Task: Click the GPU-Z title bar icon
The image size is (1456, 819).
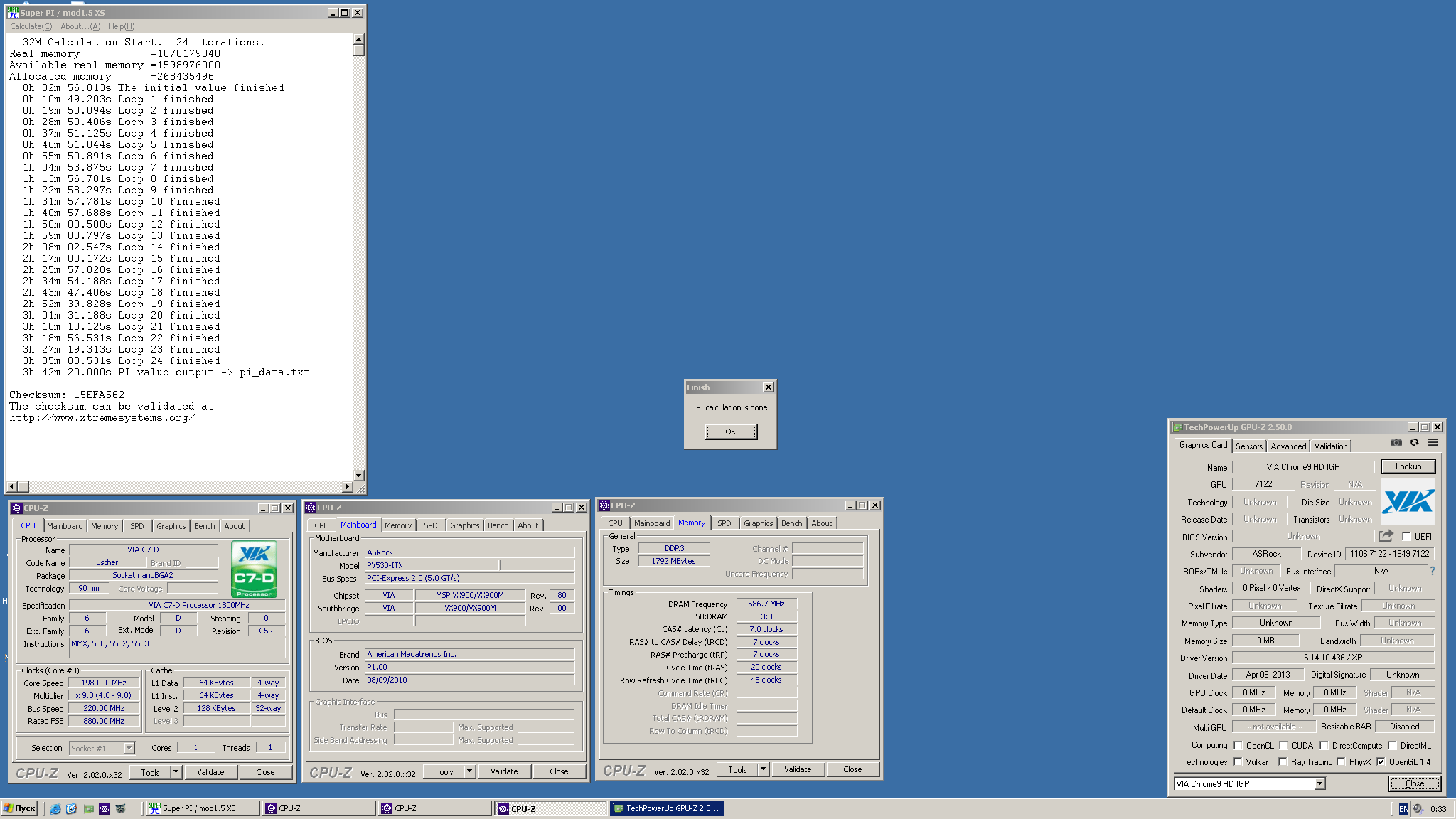Action: [x=1177, y=427]
